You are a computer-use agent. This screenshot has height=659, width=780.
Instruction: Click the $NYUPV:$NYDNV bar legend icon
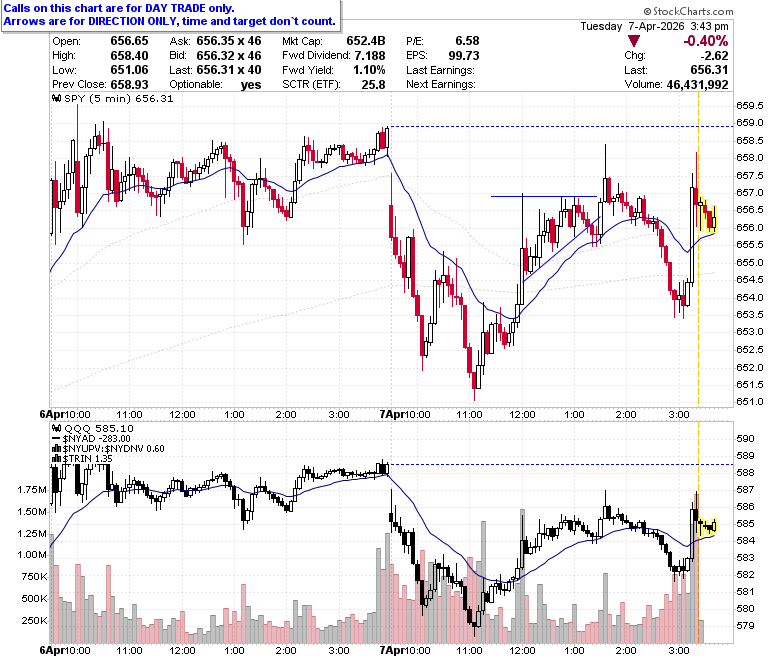pos(57,449)
